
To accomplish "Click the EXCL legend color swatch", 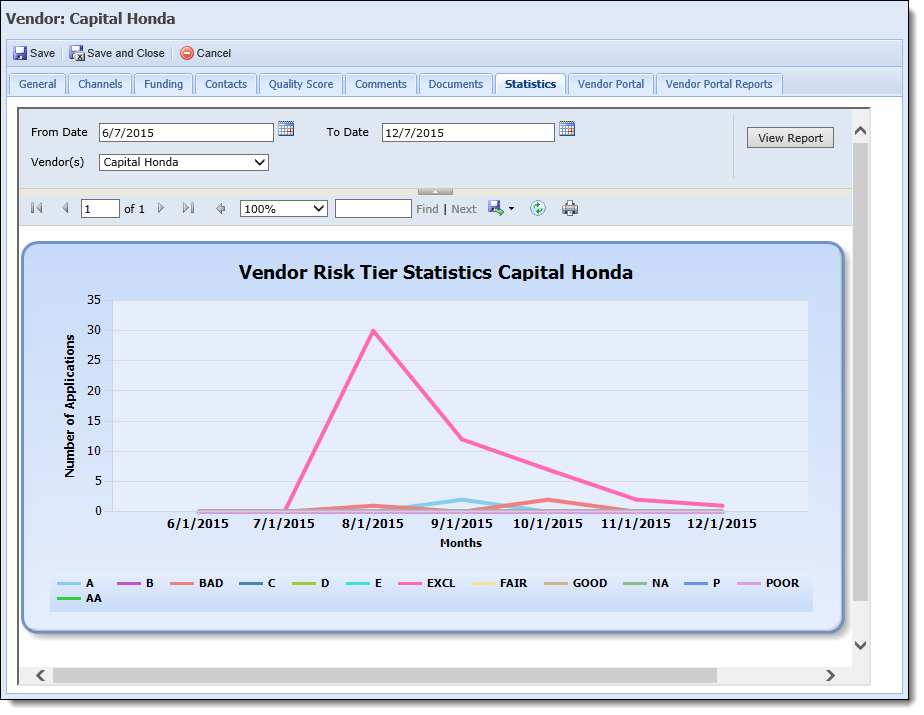I will click(x=410, y=584).
